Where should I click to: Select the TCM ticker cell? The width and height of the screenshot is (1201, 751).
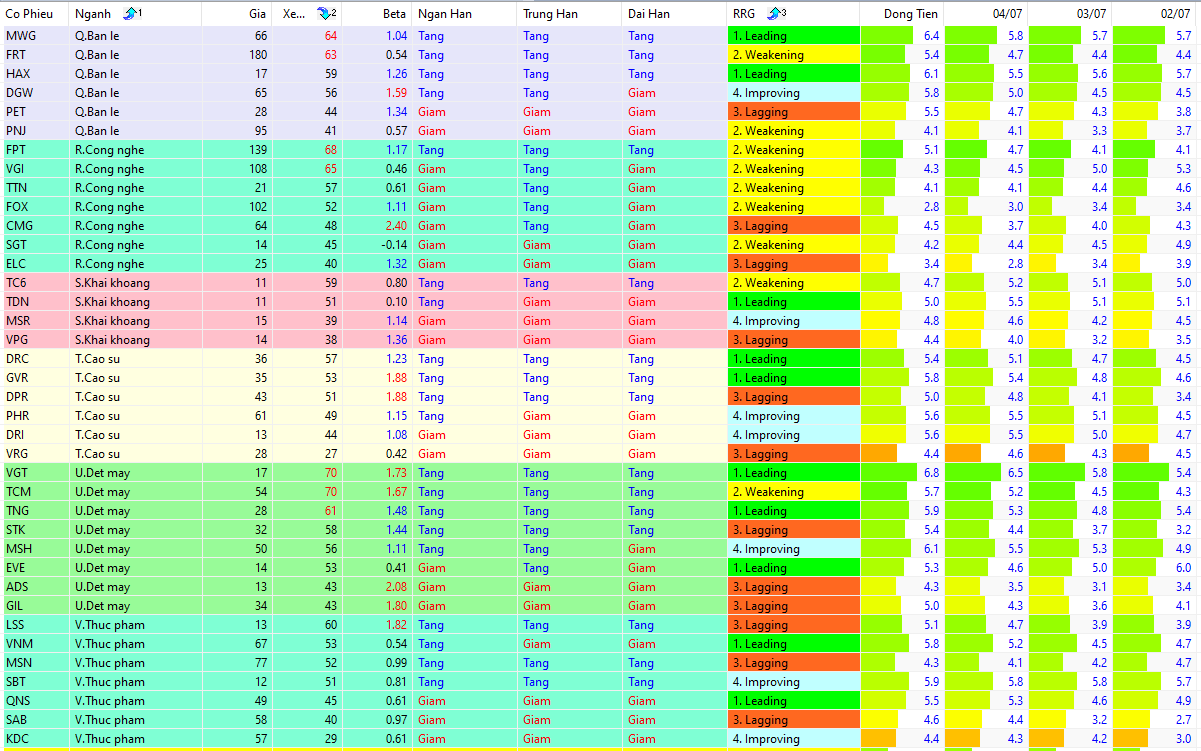pos(35,492)
